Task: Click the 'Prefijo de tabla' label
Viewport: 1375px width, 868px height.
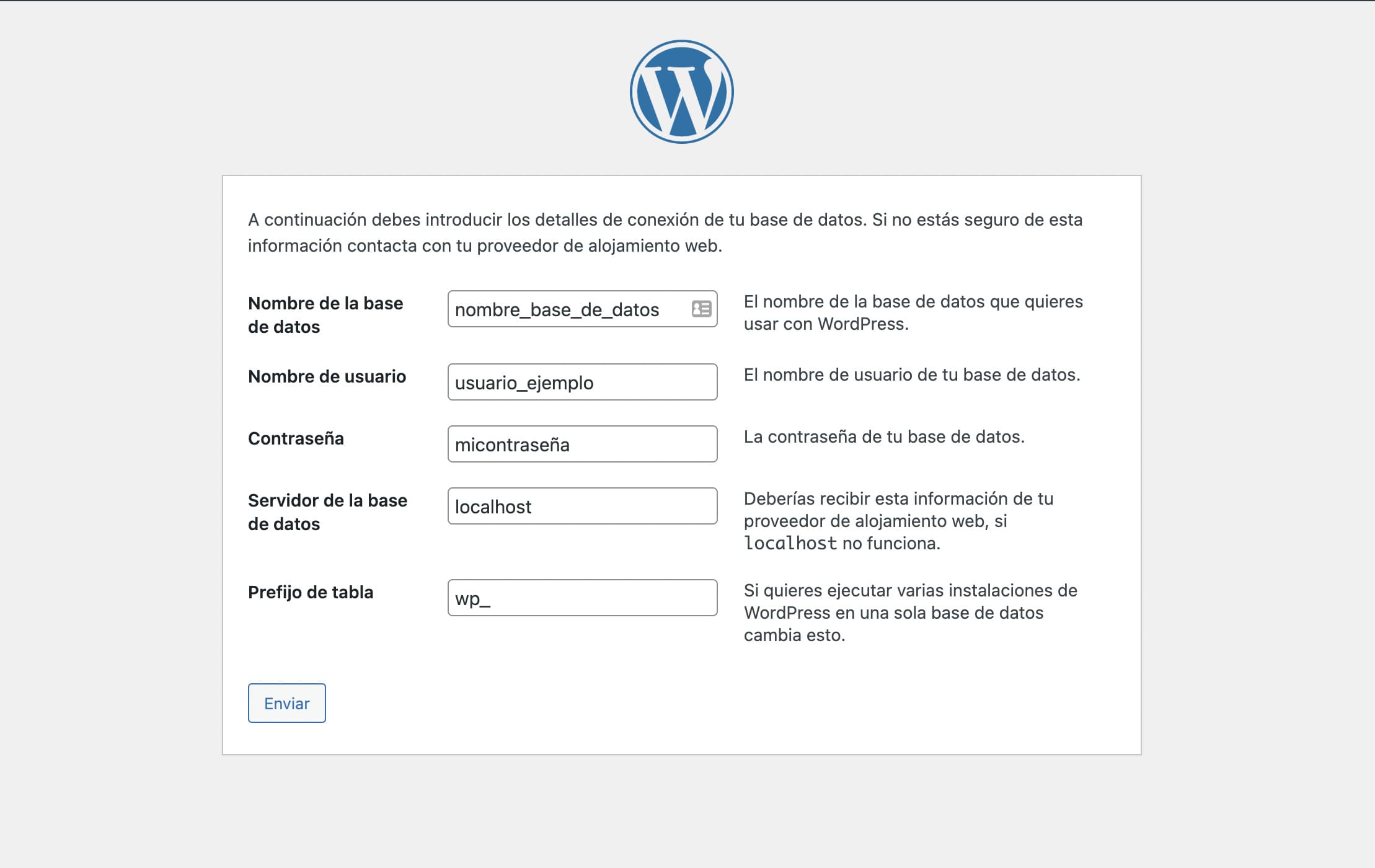Action: pyautogui.click(x=311, y=592)
